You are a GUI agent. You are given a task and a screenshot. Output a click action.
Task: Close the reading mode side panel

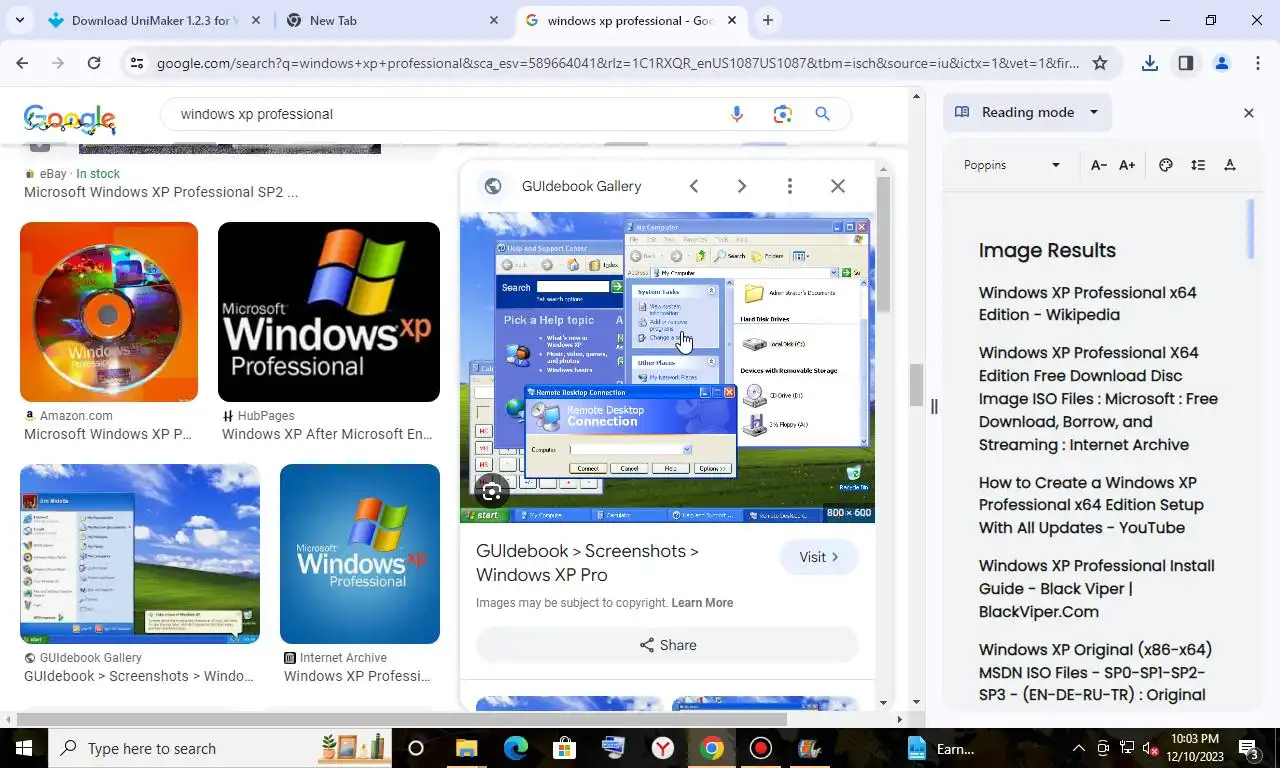1248,113
